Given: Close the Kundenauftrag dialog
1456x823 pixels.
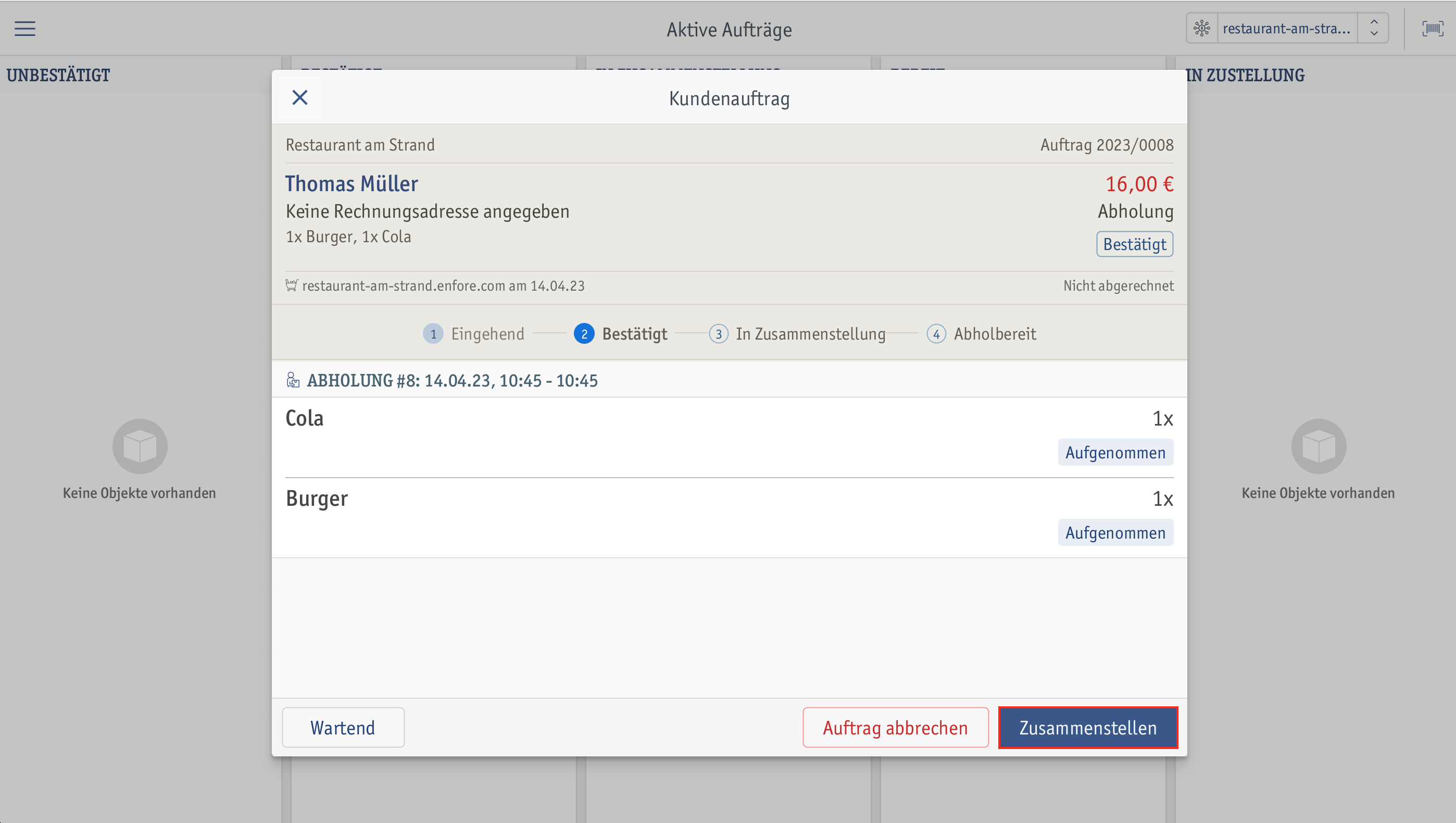Looking at the screenshot, I should 299,98.
